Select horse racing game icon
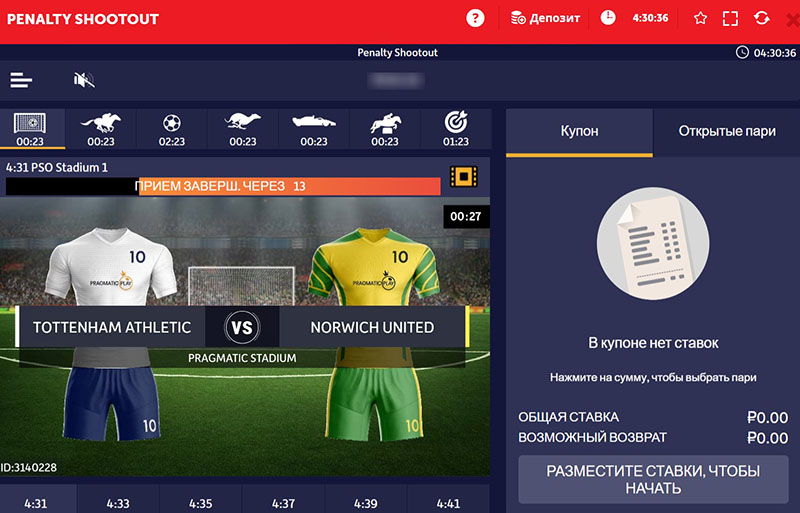This screenshot has width=800, height=513. pyautogui.click(x=101, y=130)
